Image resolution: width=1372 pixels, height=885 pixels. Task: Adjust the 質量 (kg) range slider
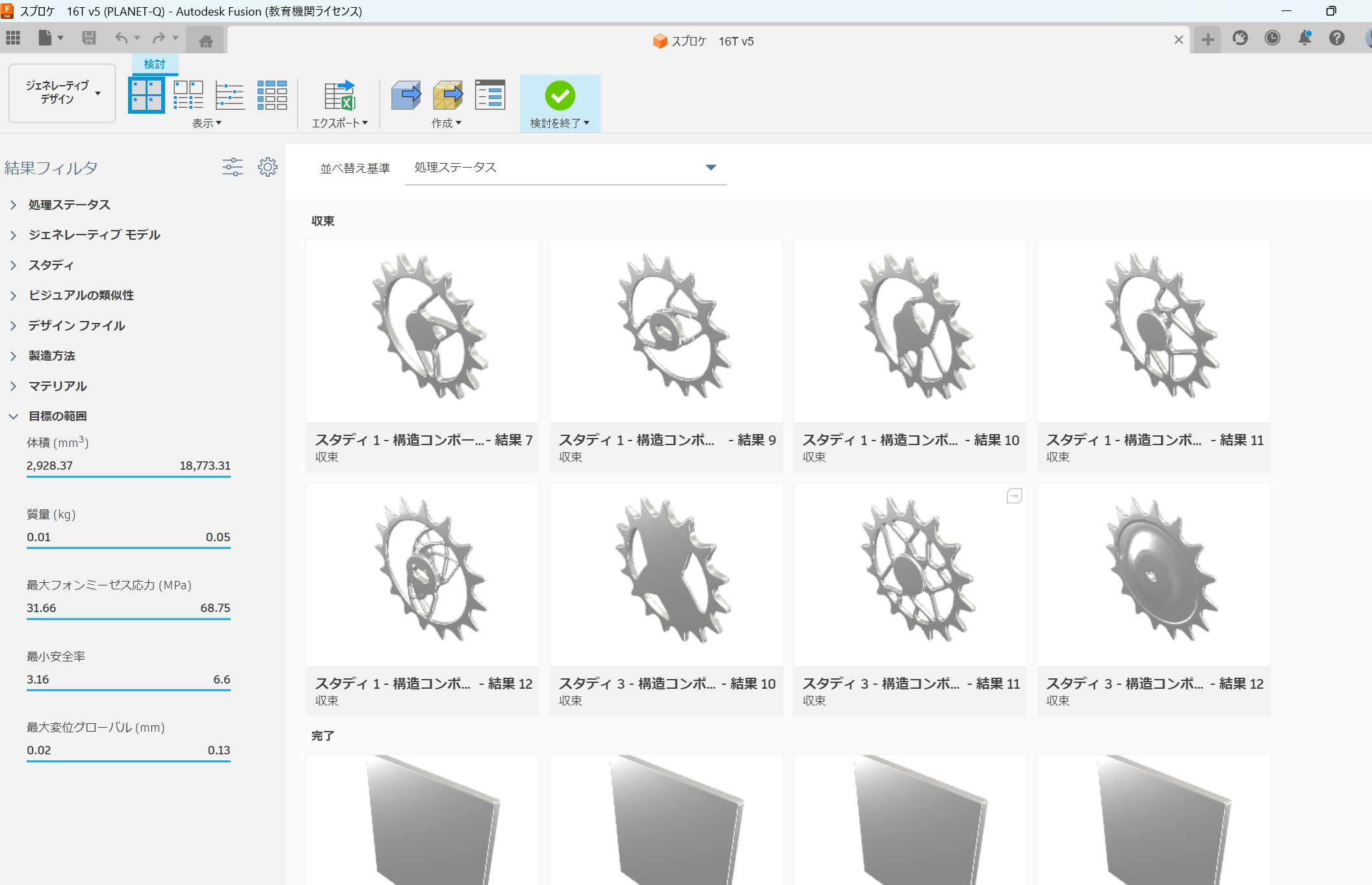[x=128, y=547]
